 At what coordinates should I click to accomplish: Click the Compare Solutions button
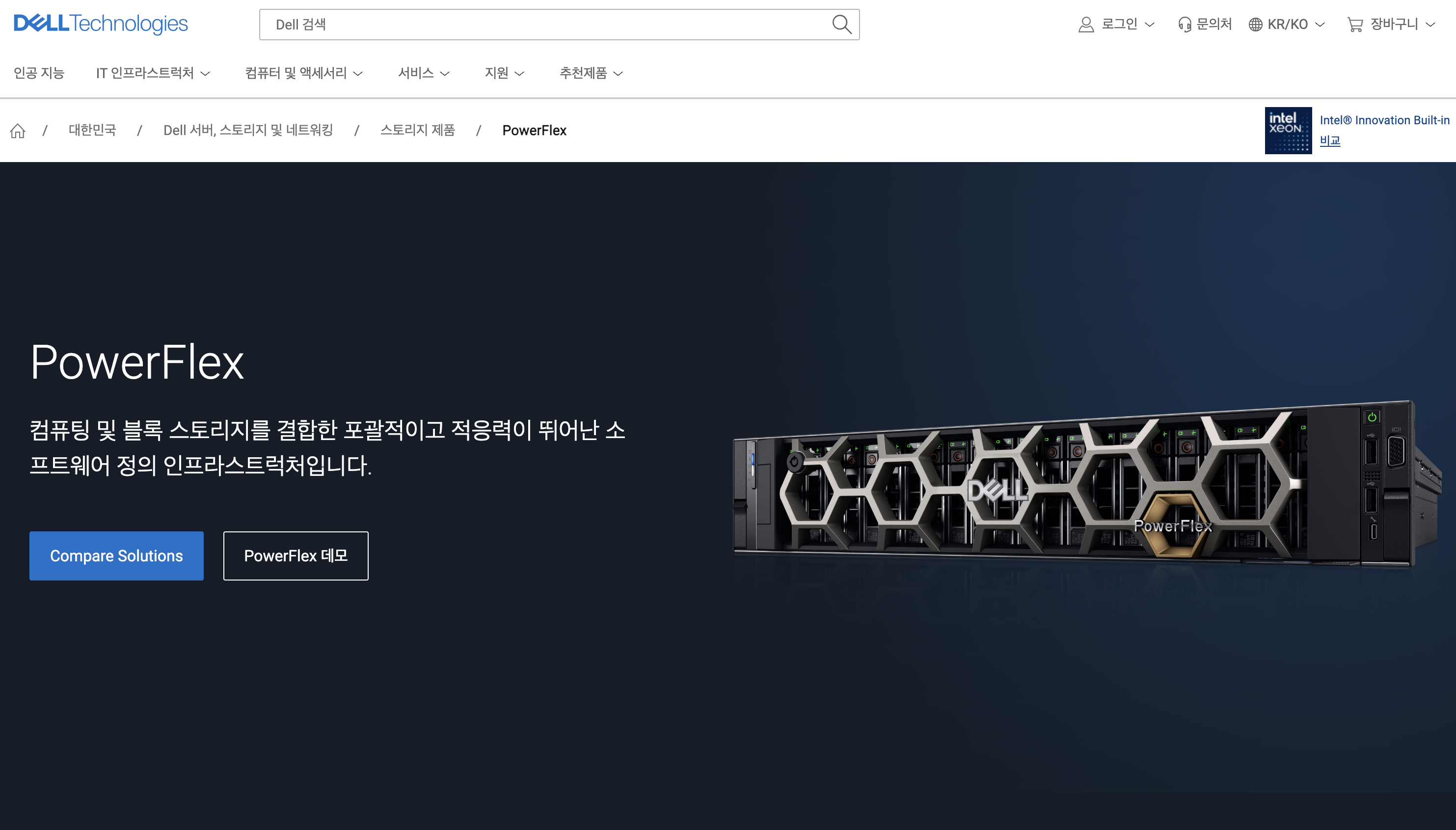click(116, 556)
